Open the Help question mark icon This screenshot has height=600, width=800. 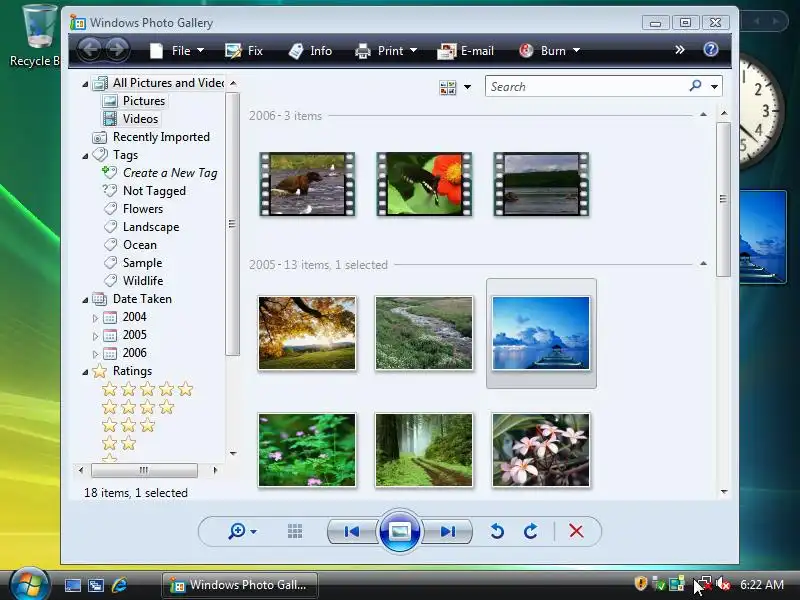click(x=711, y=49)
